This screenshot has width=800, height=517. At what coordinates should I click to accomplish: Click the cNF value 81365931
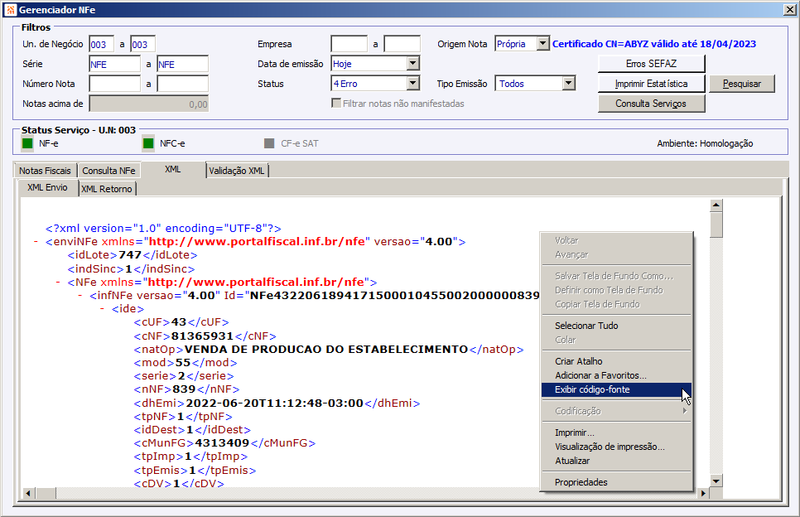click(x=202, y=336)
